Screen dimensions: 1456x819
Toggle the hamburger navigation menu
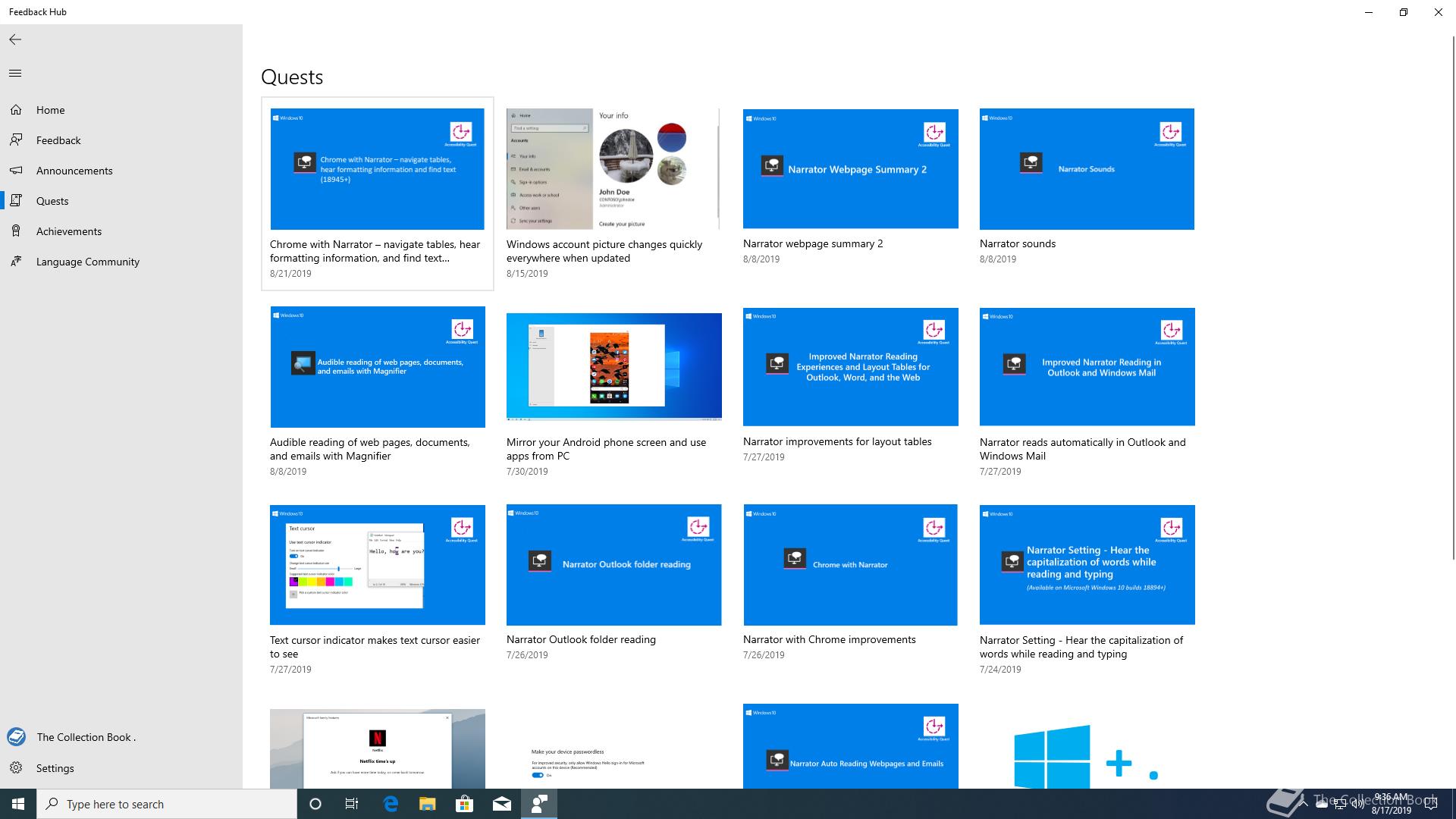click(x=15, y=73)
